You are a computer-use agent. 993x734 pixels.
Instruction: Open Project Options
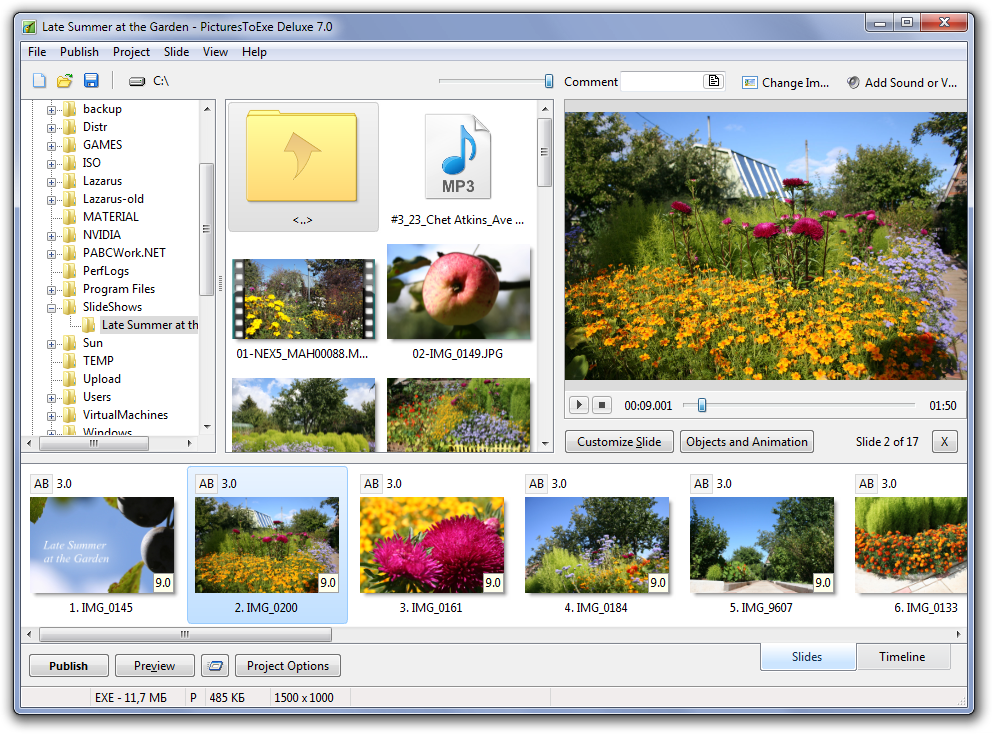point(288,666)
